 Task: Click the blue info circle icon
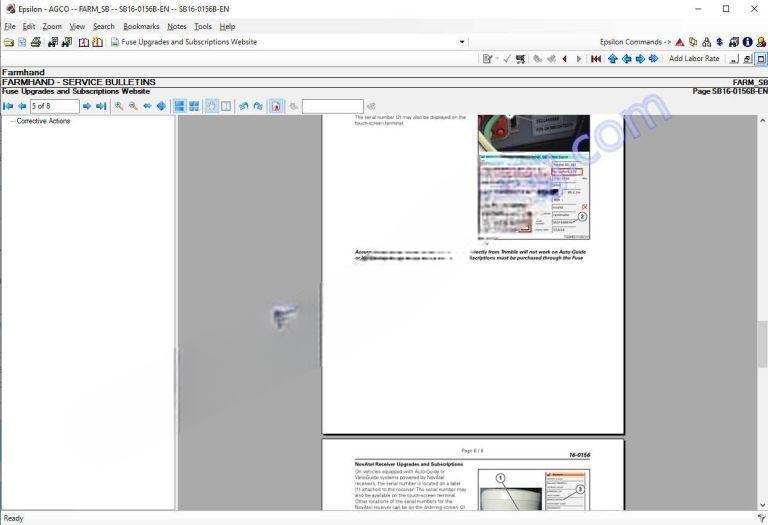point(747,42)
